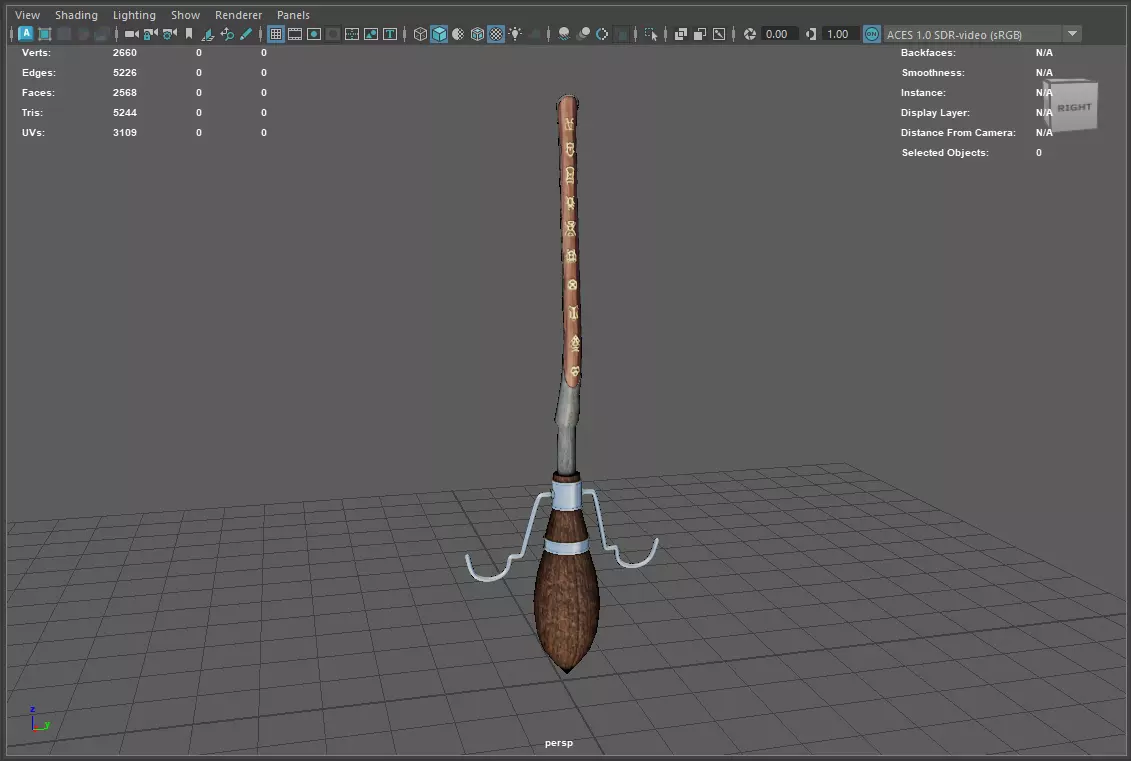Toggle the Field Chart overlay
The width and height of the screenshot is (1131, 761).
tap(352, 34)
